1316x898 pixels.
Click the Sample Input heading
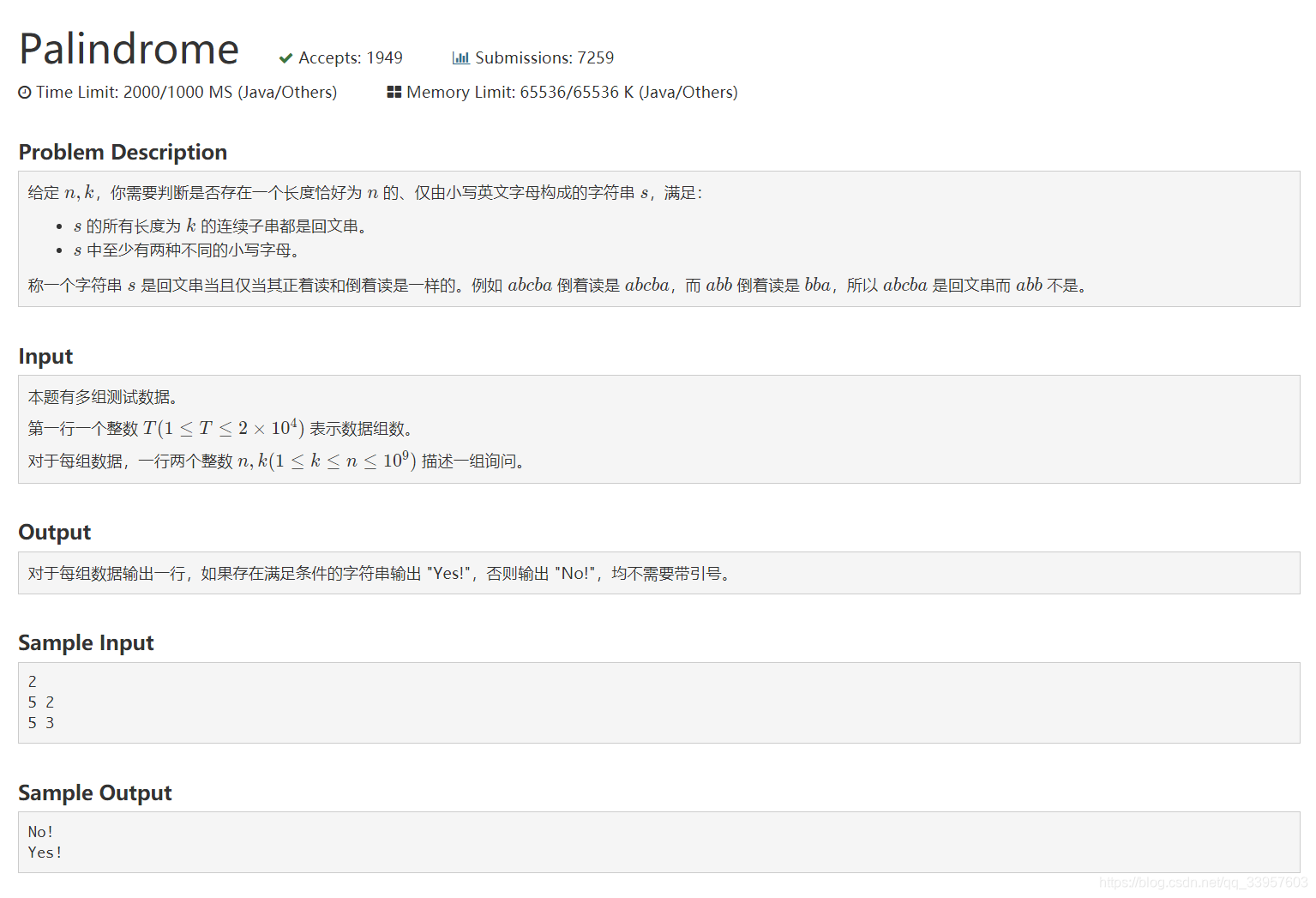86,642
